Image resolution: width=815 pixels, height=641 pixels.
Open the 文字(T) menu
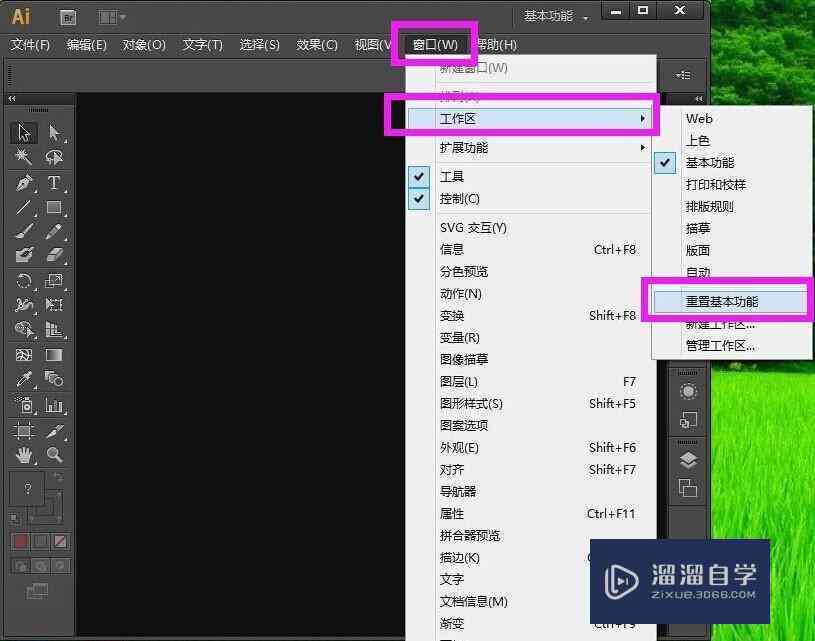tap(203, 45)
